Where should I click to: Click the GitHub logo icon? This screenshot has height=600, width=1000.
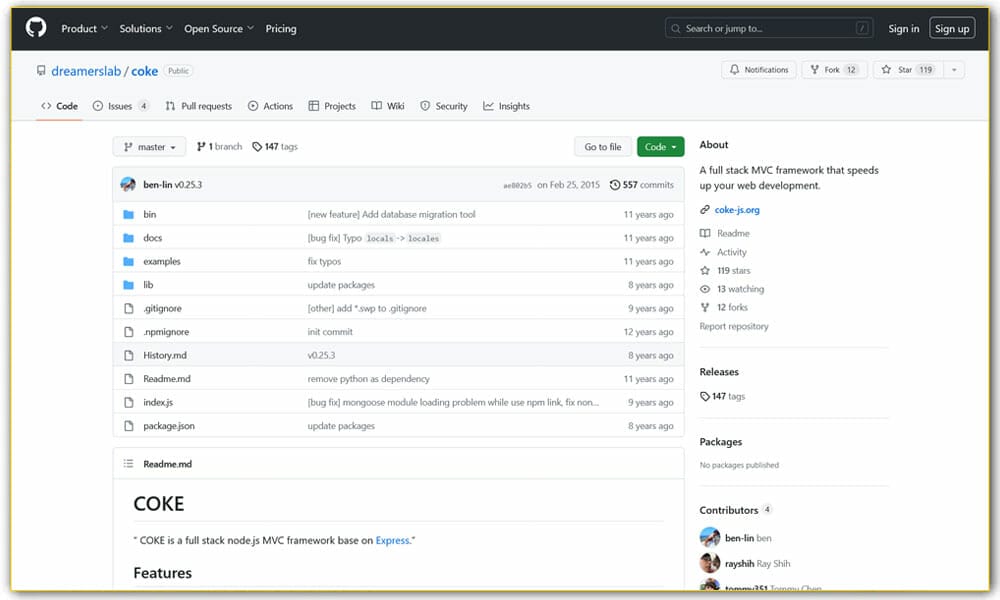36,28
